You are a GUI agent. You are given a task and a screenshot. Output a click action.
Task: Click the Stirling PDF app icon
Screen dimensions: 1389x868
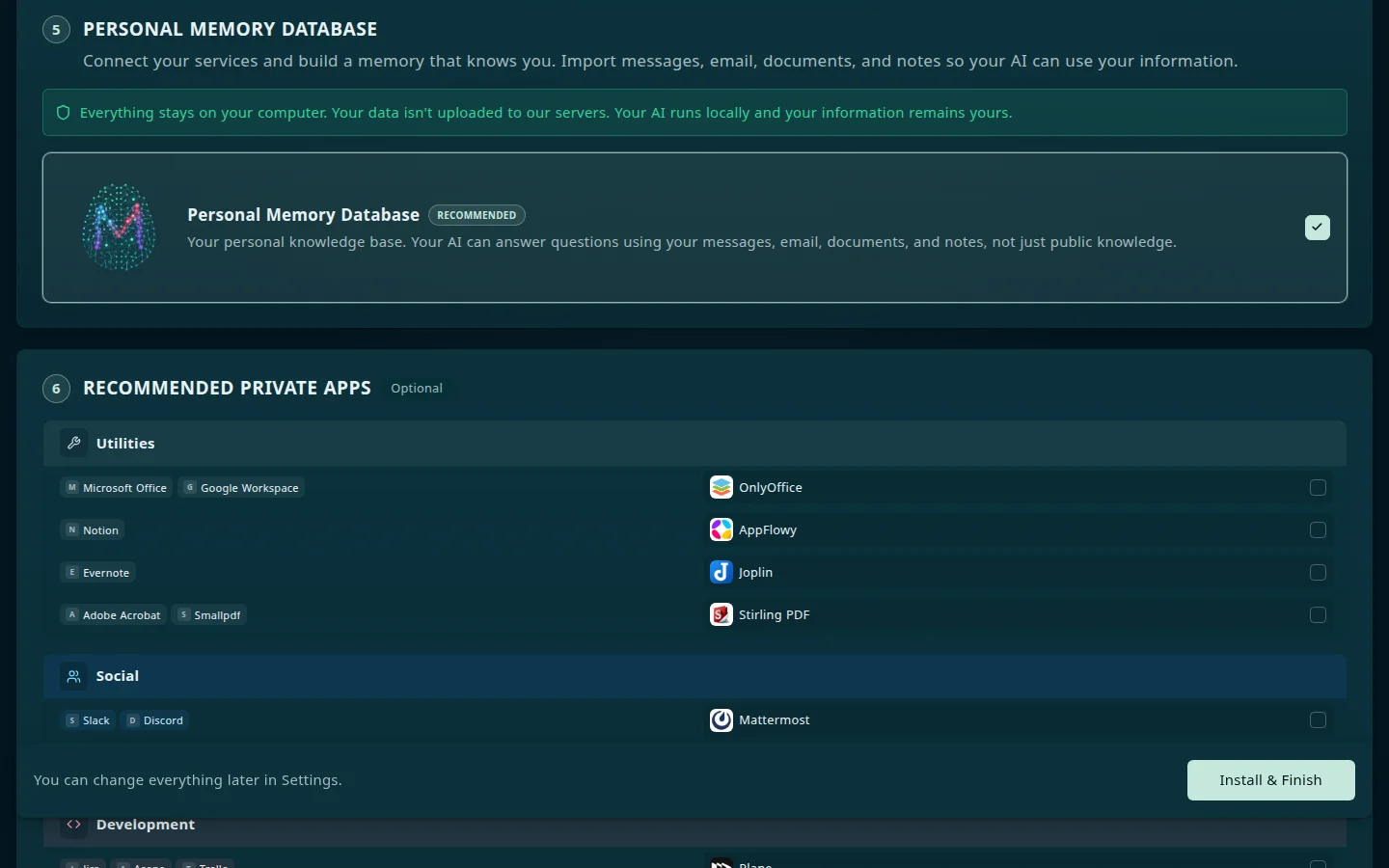coord(722,615)
